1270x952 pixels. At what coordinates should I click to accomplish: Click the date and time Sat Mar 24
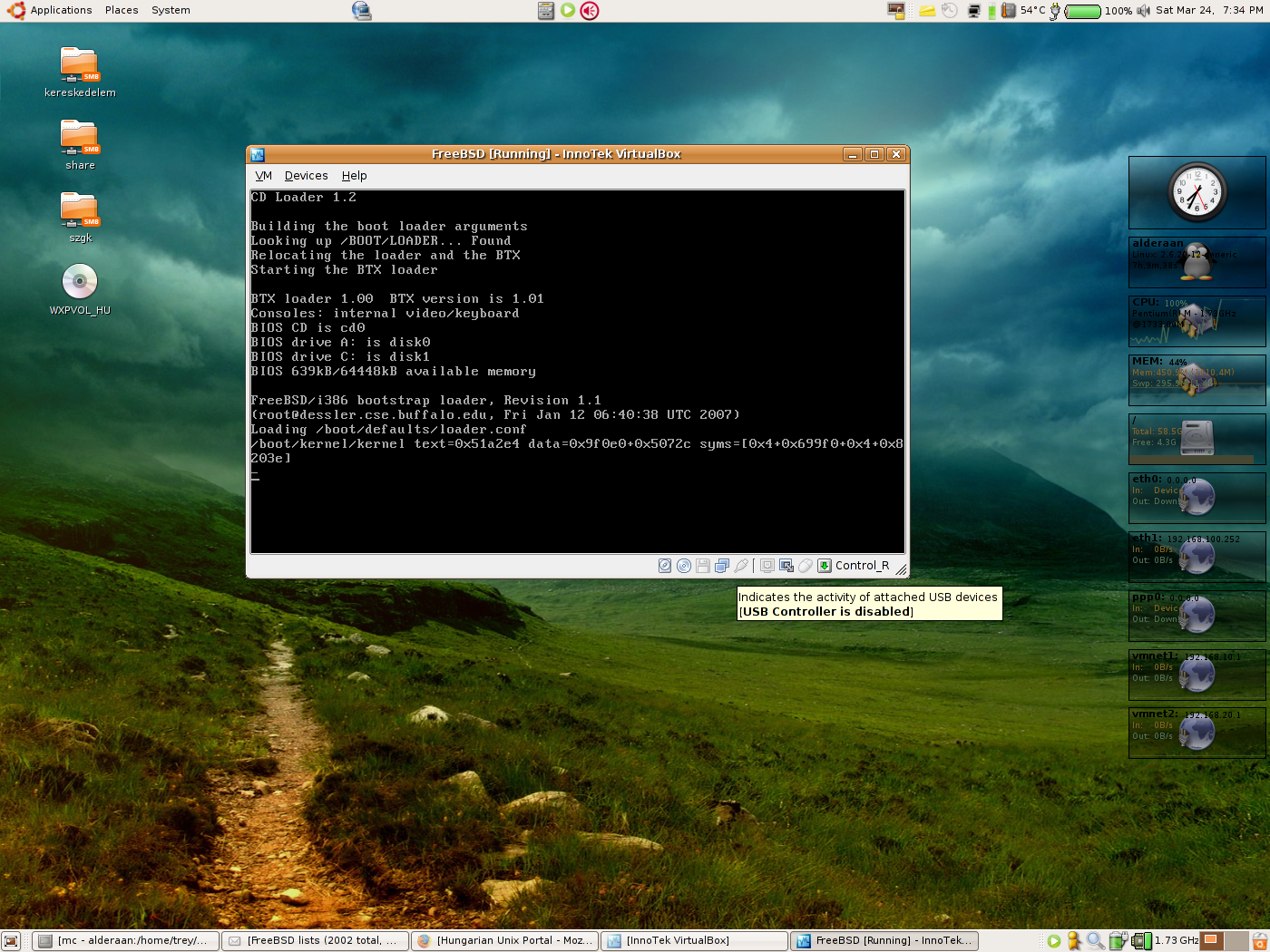[x=1209, y=11]
